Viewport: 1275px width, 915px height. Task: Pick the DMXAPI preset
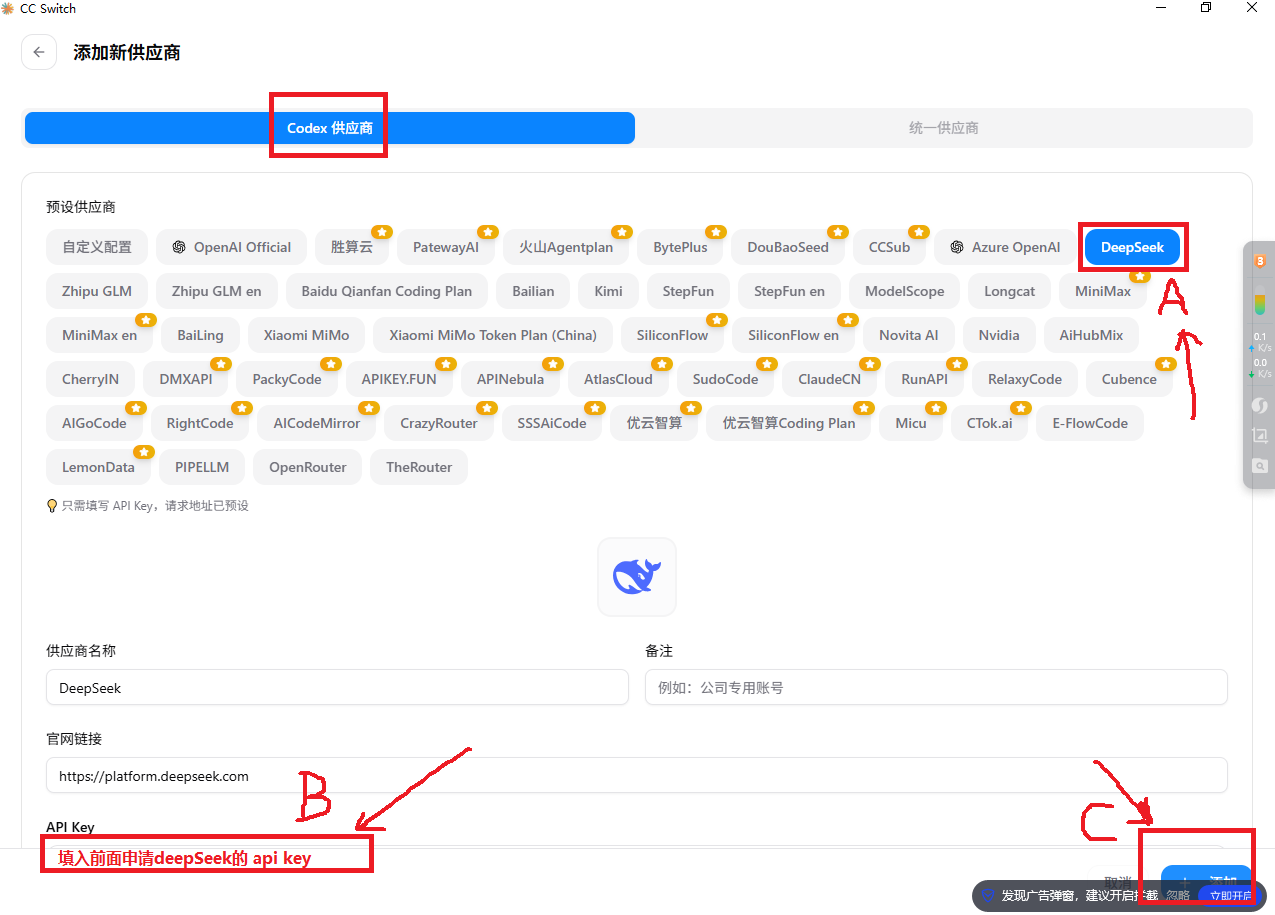point(186,379)
